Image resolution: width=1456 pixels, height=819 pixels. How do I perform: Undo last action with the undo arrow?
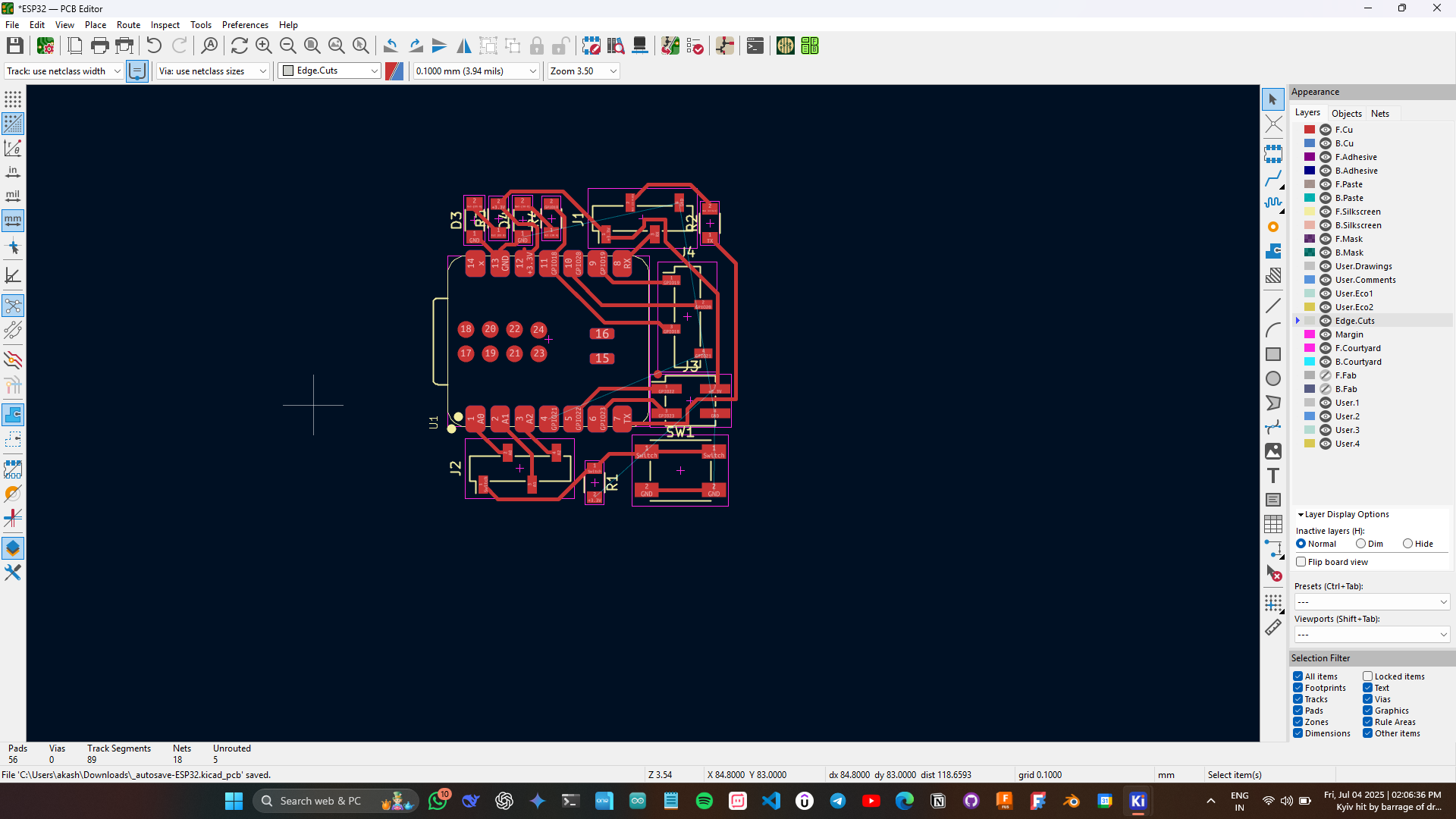point(154,46)
